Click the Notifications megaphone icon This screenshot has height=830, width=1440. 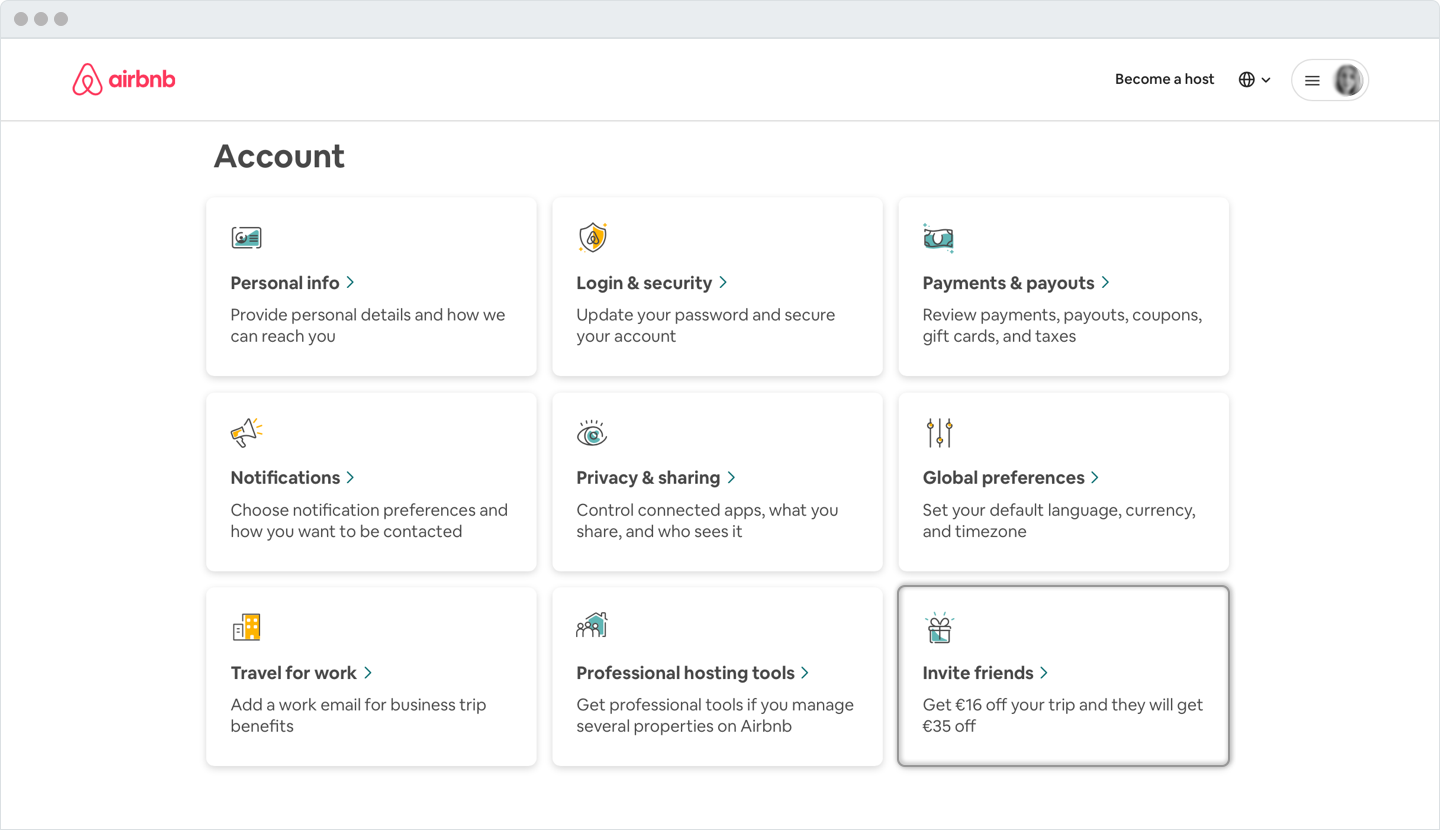click(246, 432)
